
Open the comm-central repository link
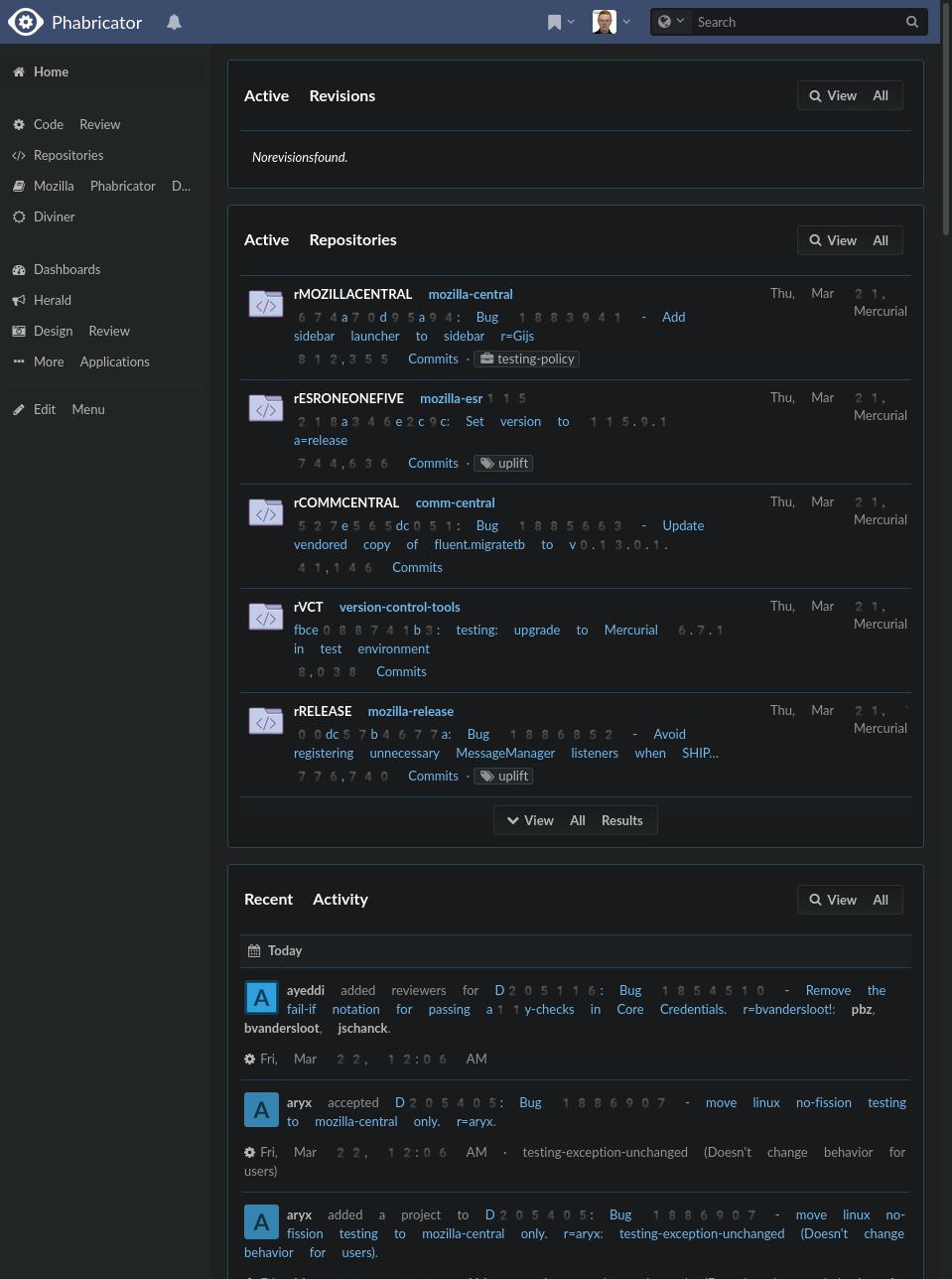[x=455, y=502]
